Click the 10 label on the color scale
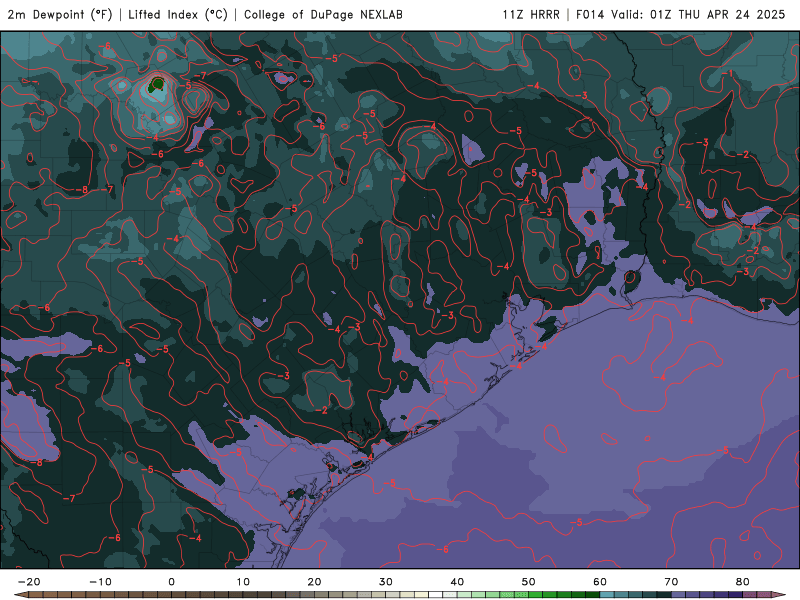The width and height of the screenshot is (800, 600). point(243,582)
